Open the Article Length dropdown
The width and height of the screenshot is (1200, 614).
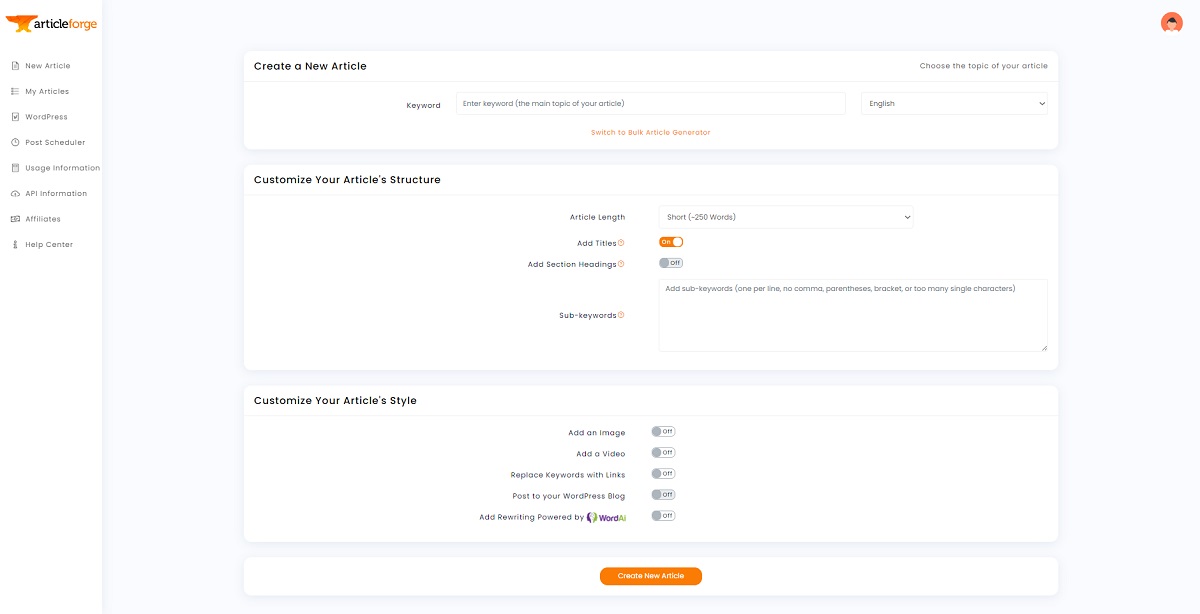pyautogui.click(x=786, y=217)
